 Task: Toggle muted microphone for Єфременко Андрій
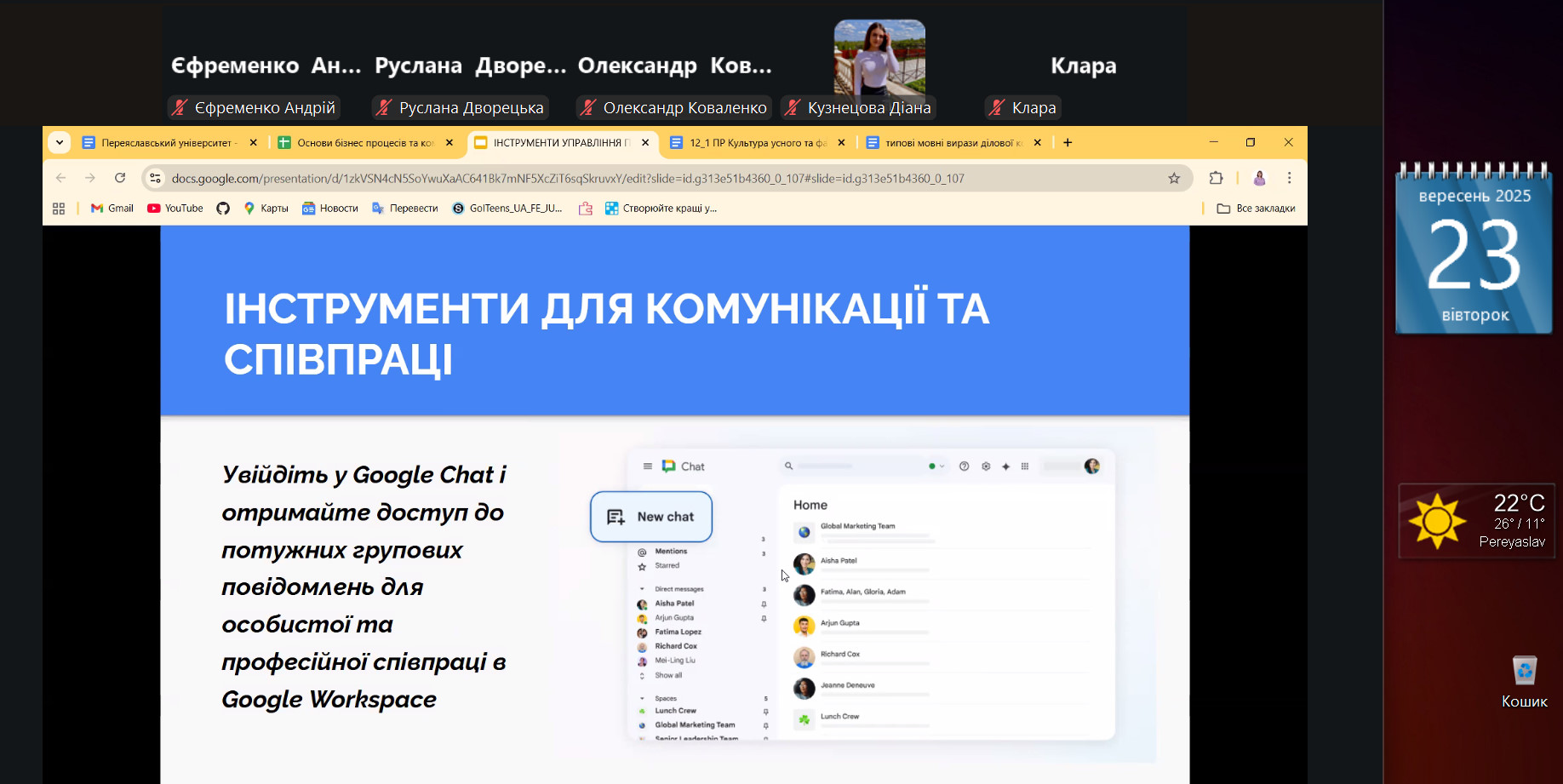point(180,108)
